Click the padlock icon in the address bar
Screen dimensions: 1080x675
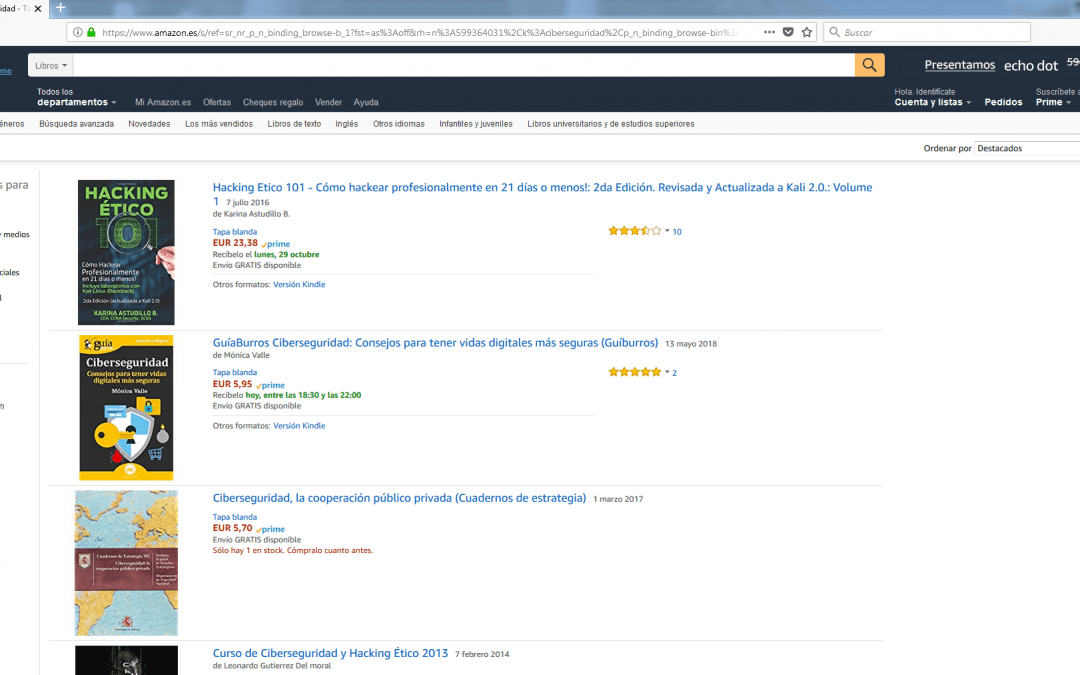point(91,32)
